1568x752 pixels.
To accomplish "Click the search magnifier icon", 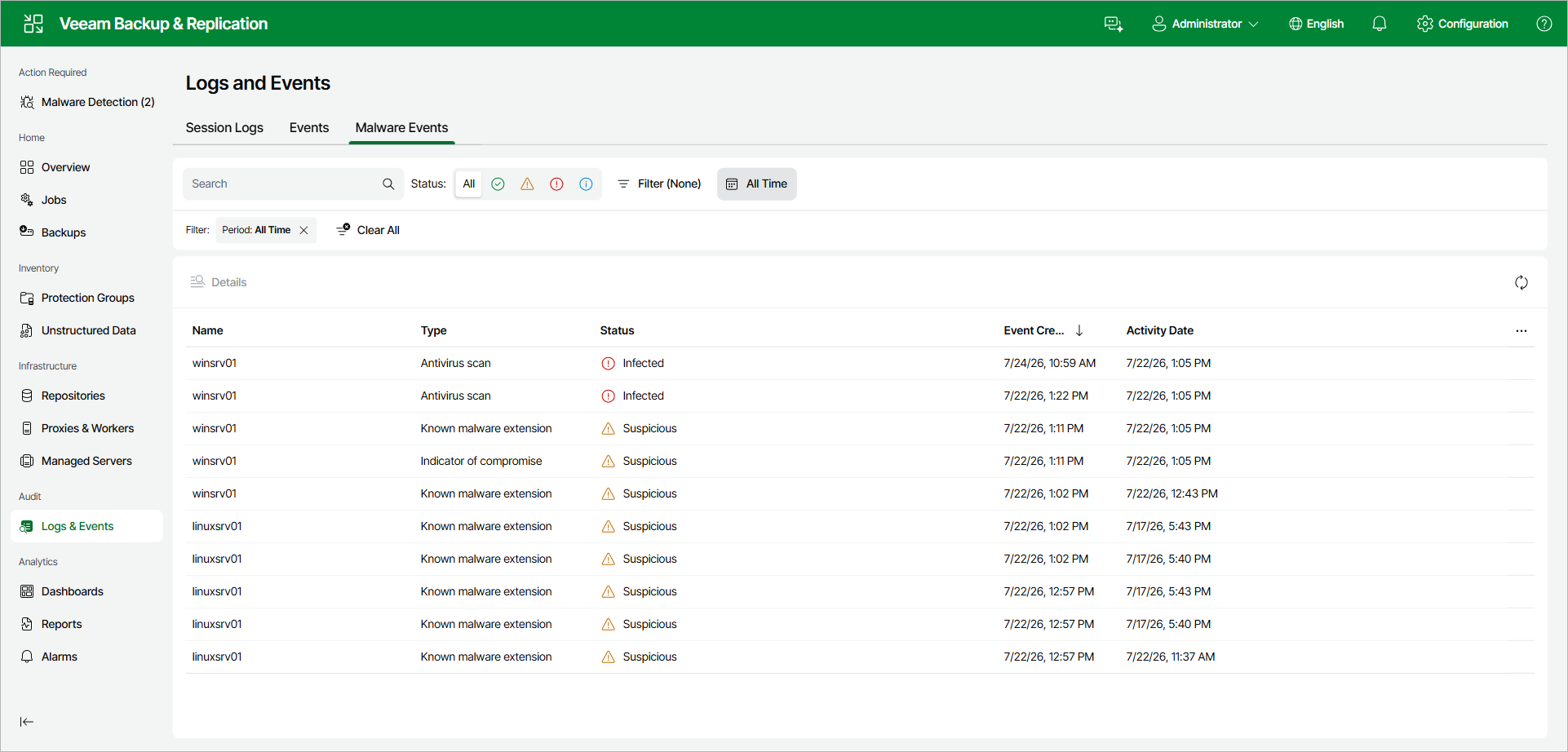I will [388, 184].
